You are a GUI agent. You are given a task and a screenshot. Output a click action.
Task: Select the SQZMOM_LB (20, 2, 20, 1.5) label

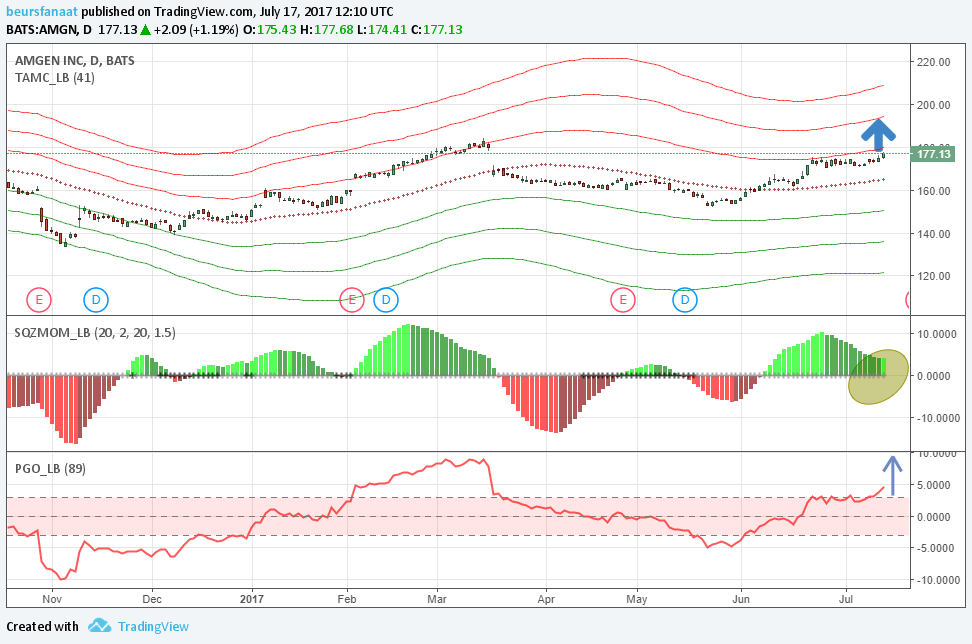coord(95,333)
